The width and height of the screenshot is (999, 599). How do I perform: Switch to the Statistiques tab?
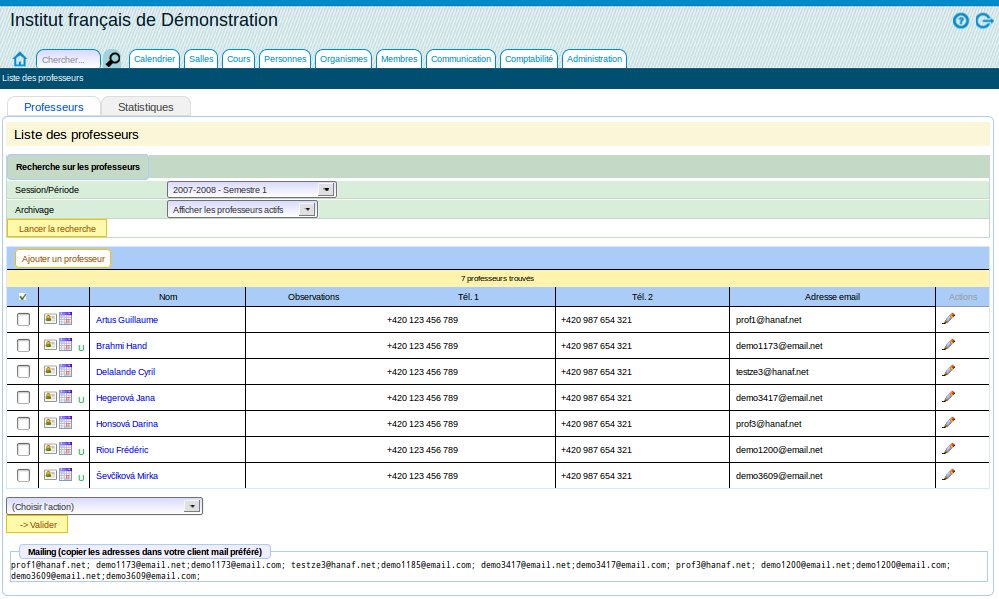pyautogui.click(x=146, y=107)
